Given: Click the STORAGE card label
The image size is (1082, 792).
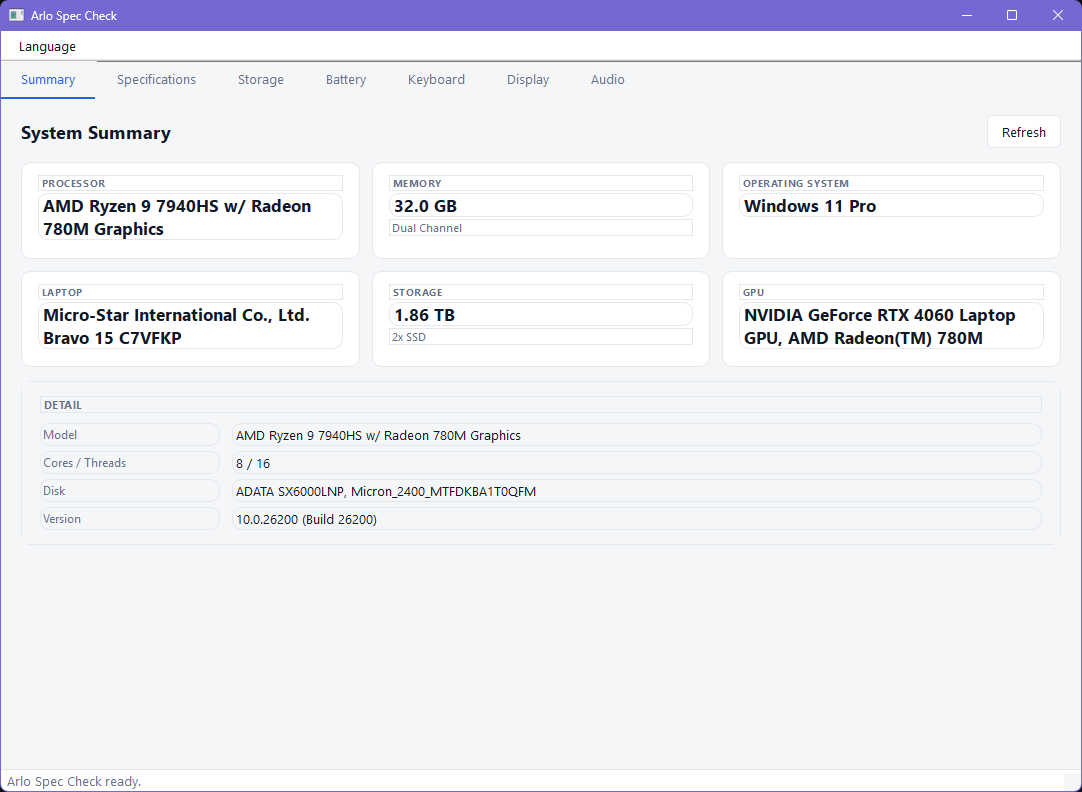Looking at the screenshot, I should pos(541,293).
